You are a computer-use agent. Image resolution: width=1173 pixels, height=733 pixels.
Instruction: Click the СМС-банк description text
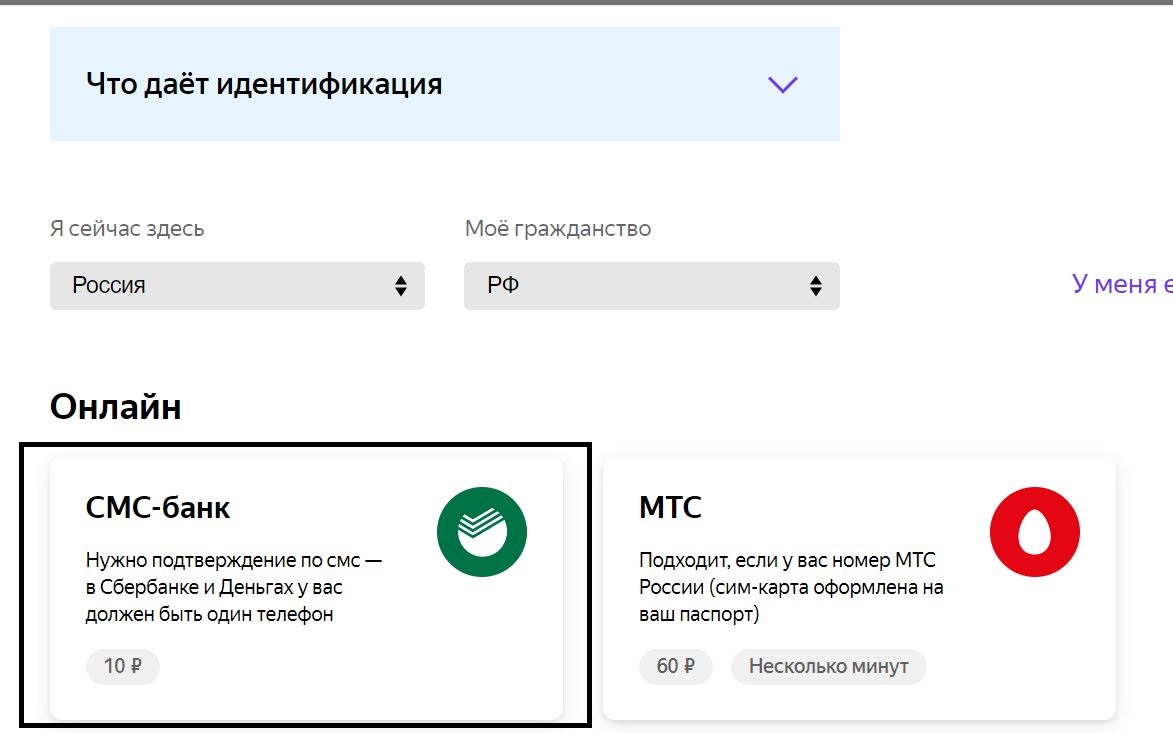(x=234, y=587)
